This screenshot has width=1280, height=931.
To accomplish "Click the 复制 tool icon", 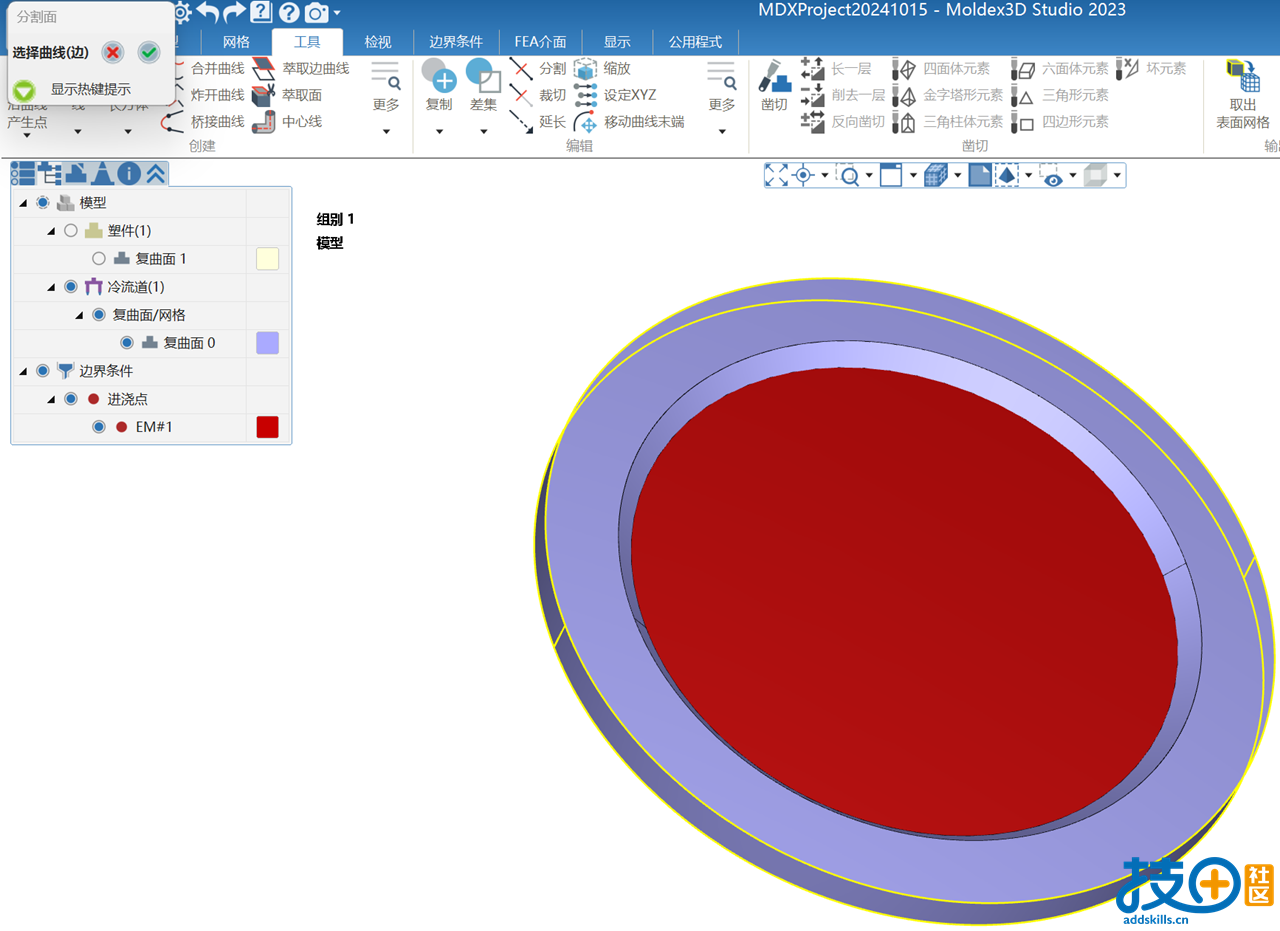I will point(439,76).
